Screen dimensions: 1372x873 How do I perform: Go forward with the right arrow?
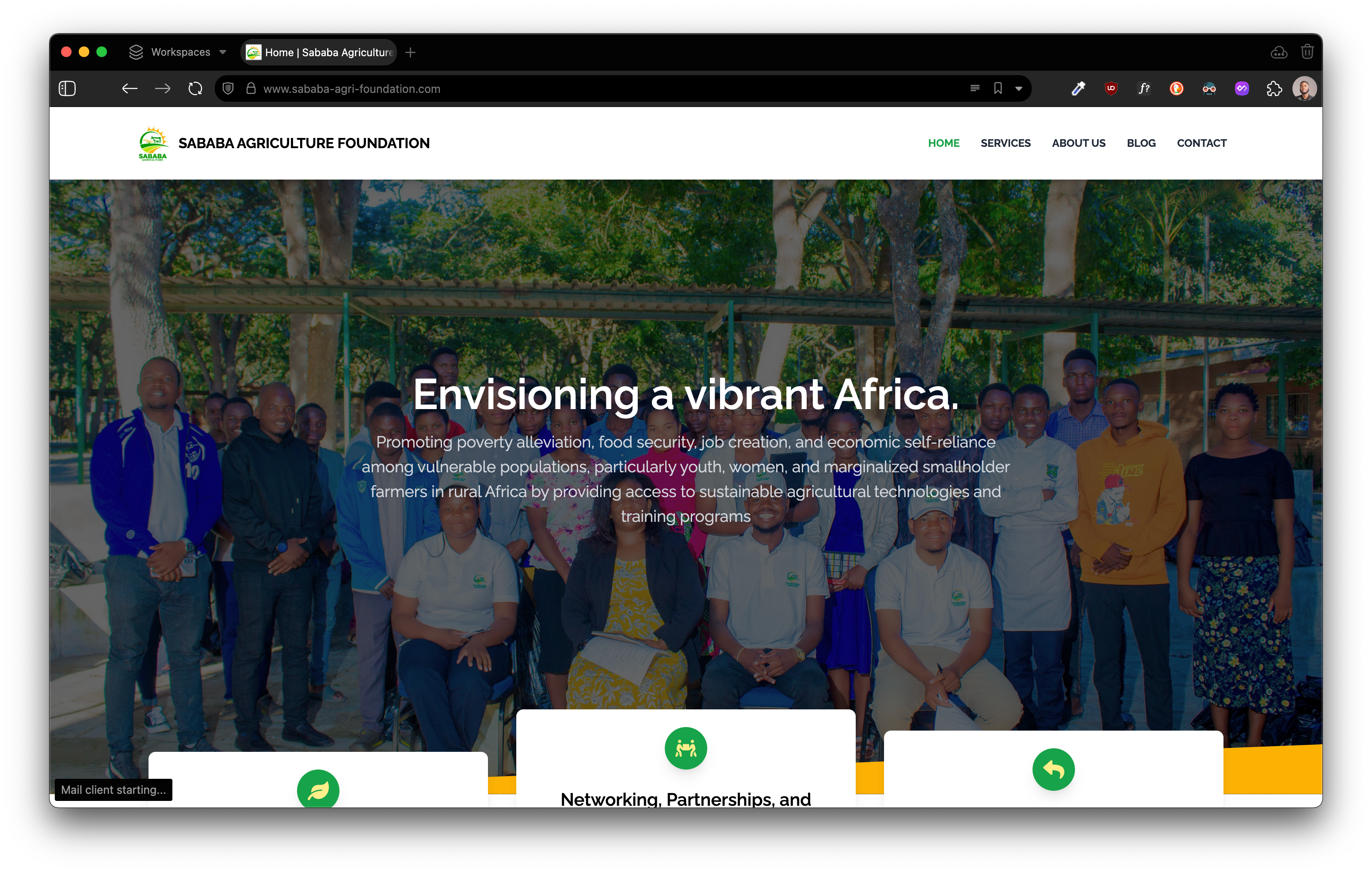[162, 88]
